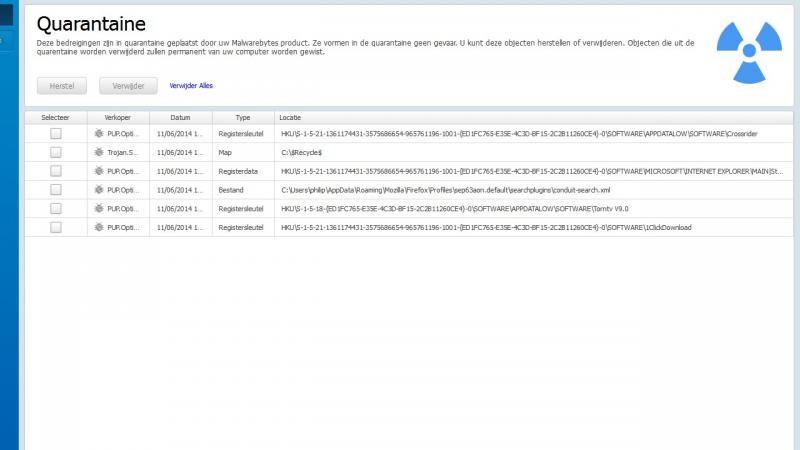Click the registry path ending in Crossrider
800x450 pixels.
[519, 134]
